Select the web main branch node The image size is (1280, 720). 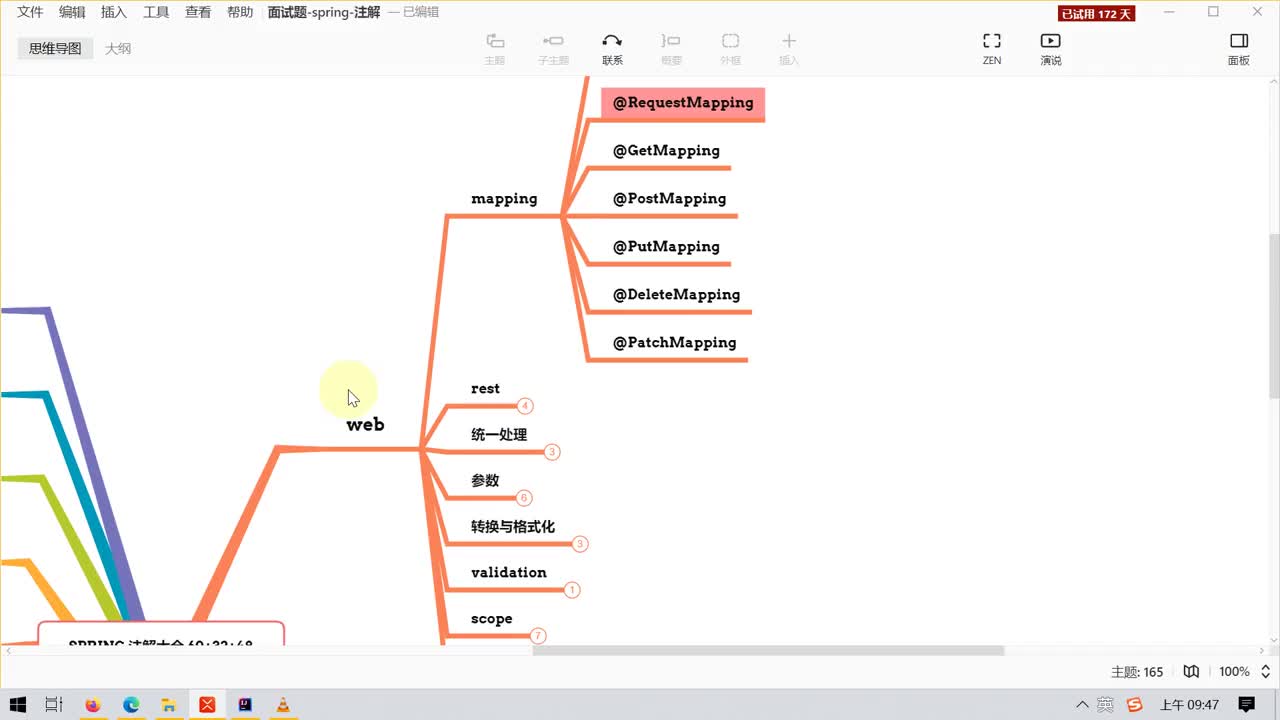pos(365,425)
